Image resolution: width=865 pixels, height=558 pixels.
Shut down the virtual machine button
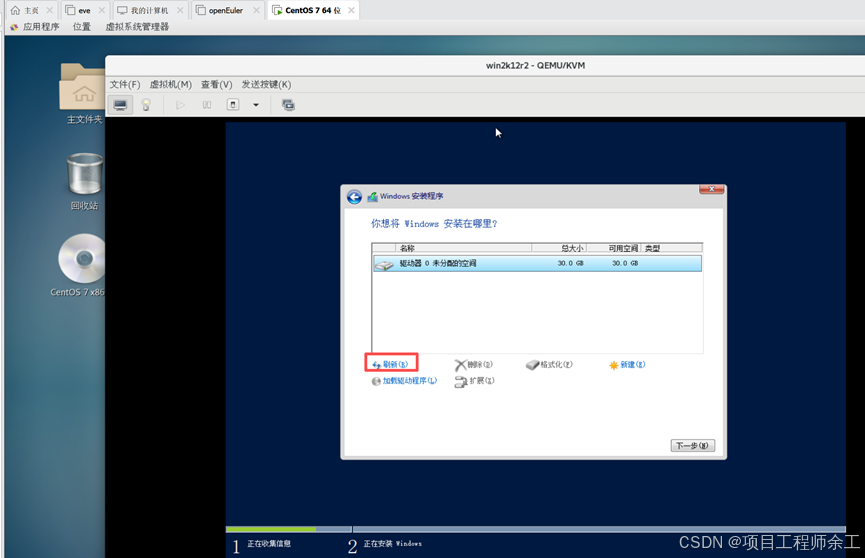coord(233,105)
